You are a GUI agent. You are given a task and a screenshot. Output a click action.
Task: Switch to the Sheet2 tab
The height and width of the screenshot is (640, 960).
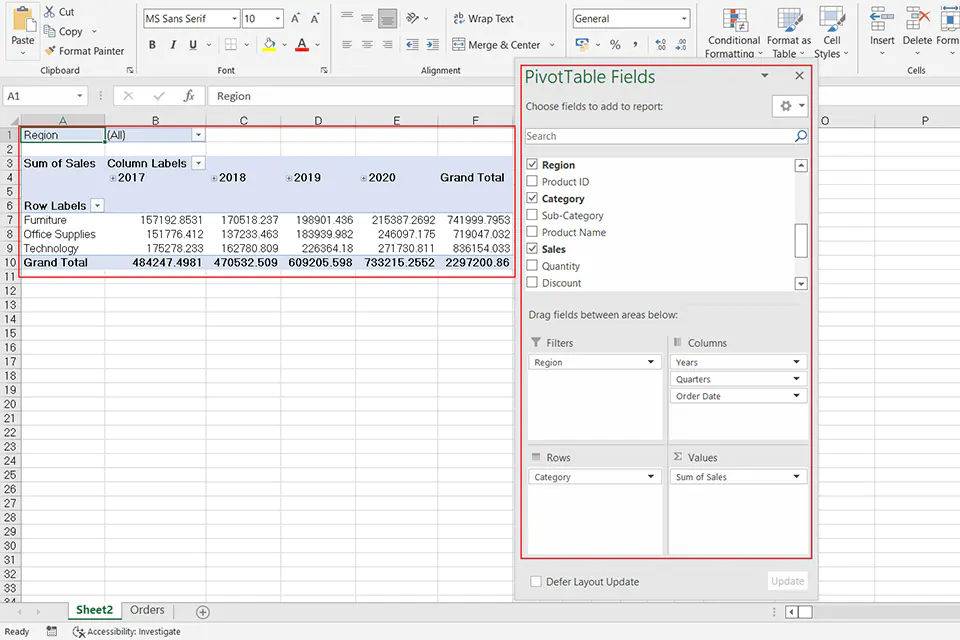point(93,610)
